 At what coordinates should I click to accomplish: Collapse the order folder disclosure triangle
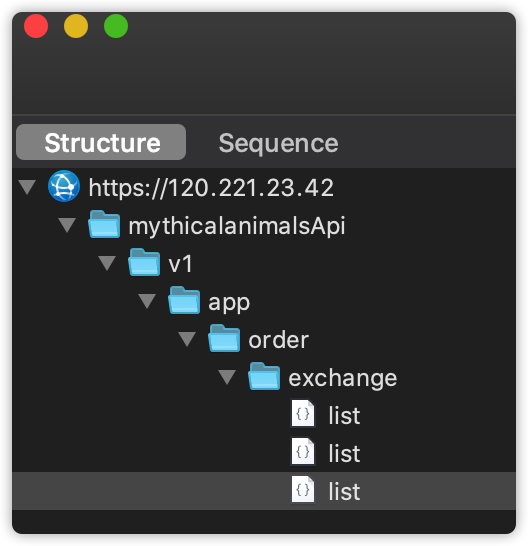[187, 339]
